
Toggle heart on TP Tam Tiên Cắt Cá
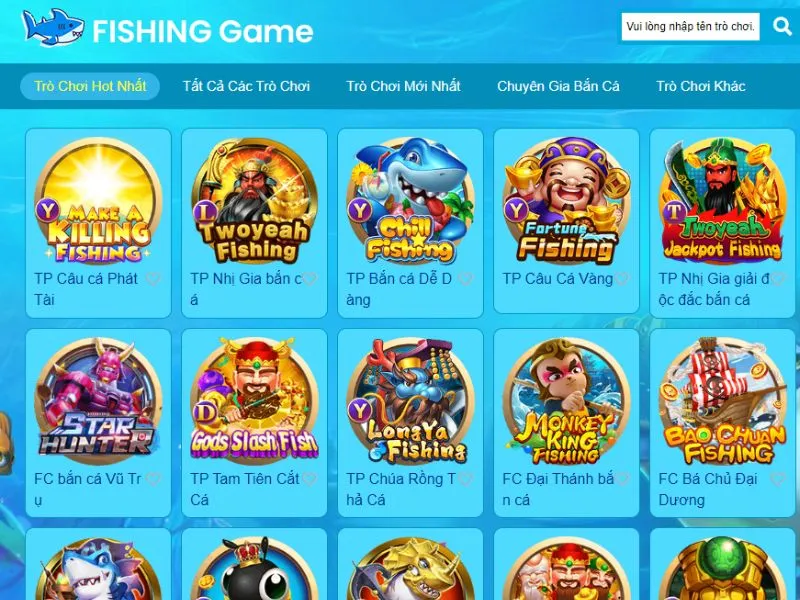pyautogui.click(x=309, y=479)
